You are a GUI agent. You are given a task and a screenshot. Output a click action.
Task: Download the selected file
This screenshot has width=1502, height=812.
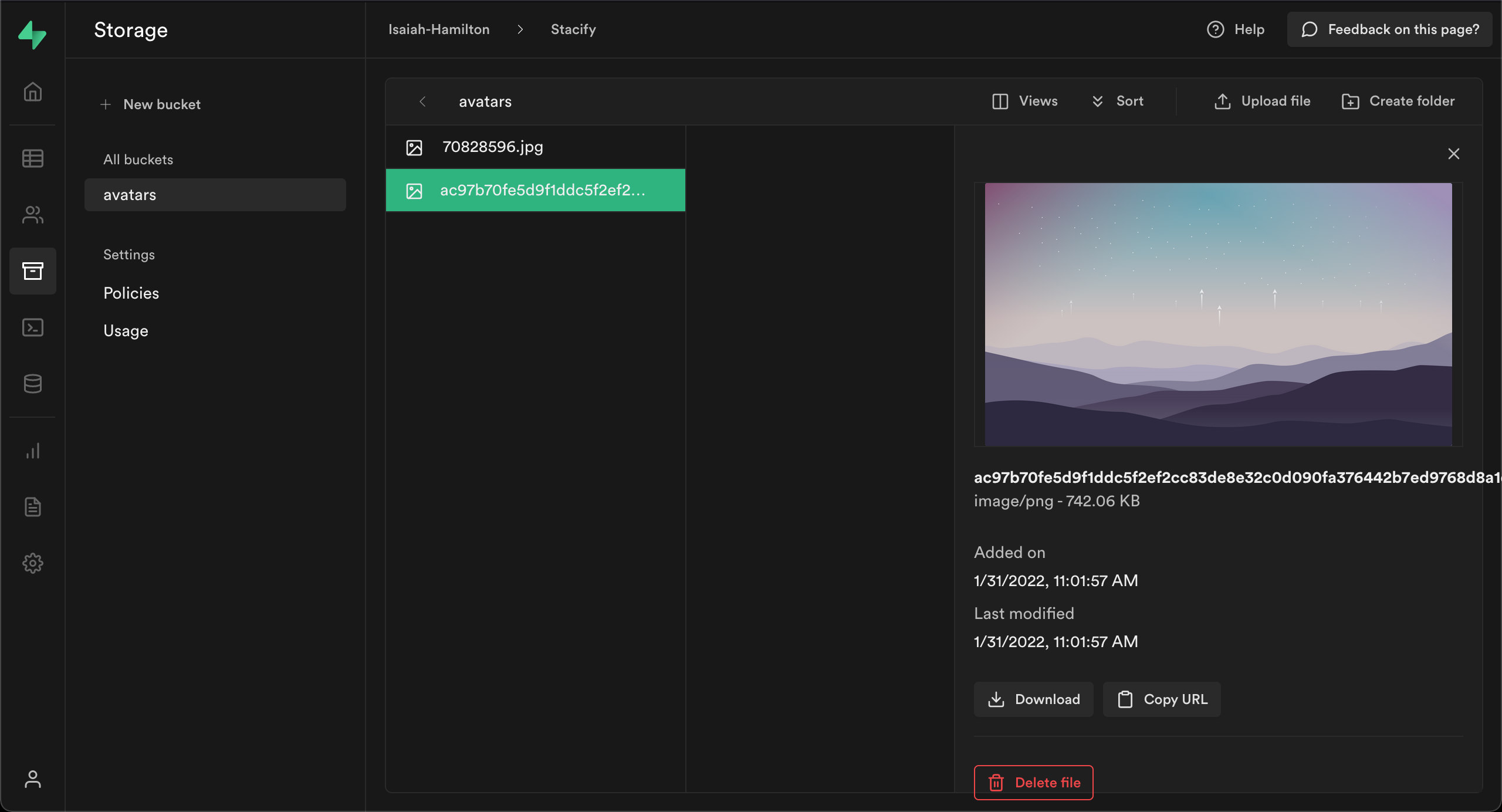pos(1034,699)
